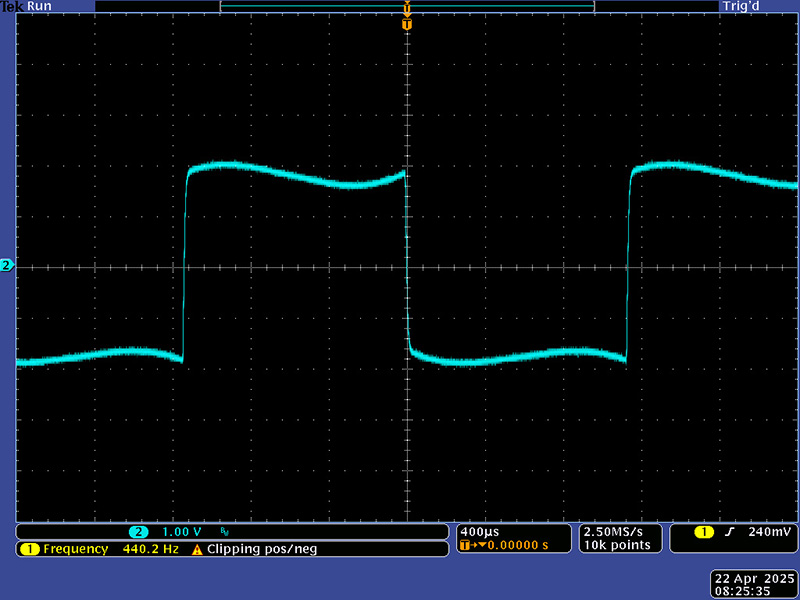Click the waveform record overview bar
Viewport: 800px width, 600px height.
tap(406, 6)
